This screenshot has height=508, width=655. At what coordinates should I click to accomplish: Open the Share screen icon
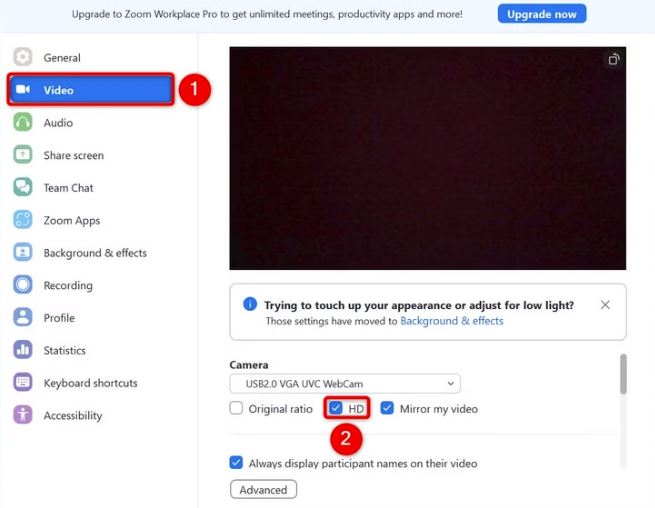coord(23,155)
